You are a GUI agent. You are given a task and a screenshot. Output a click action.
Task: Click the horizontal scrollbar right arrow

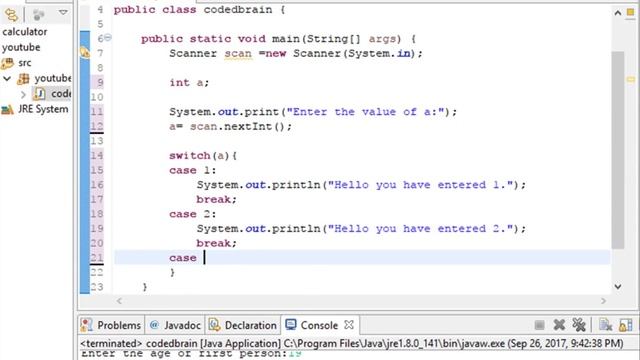click(x=603, y=301)
